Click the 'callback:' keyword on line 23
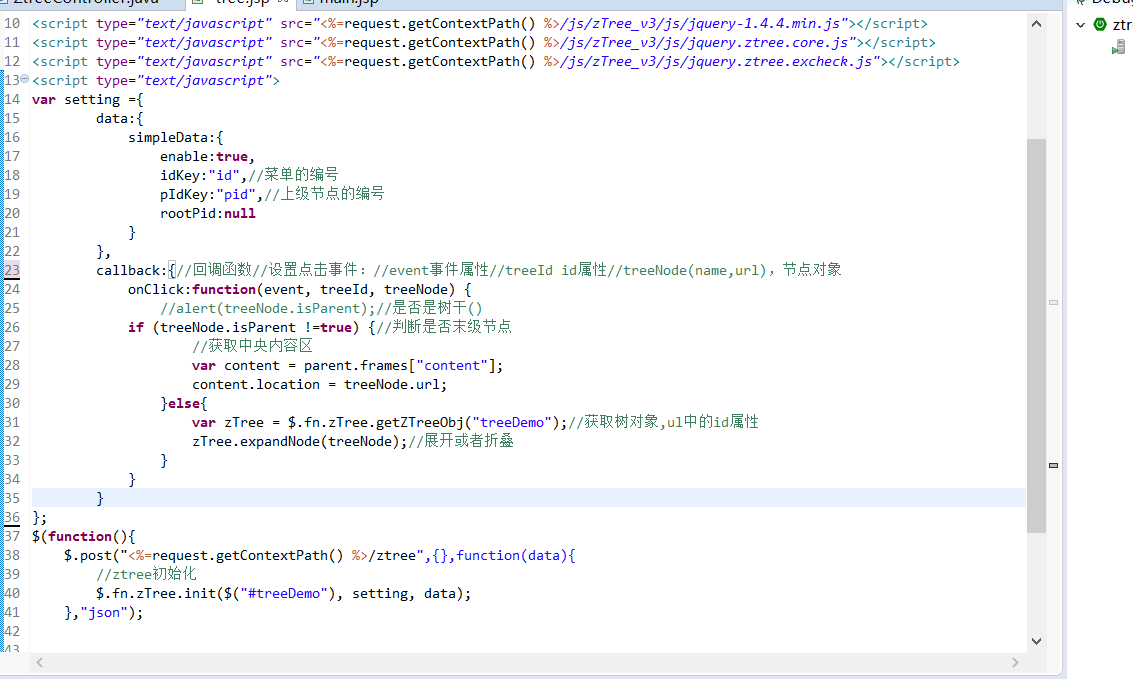Viewport: 1133px width, 679px height. tap(132, 270)
